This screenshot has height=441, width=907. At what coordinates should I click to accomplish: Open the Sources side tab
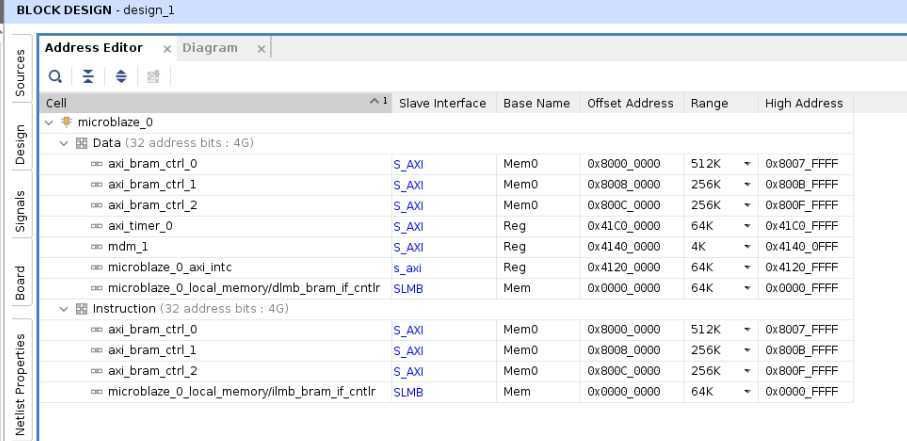click(x=20, y=72)
